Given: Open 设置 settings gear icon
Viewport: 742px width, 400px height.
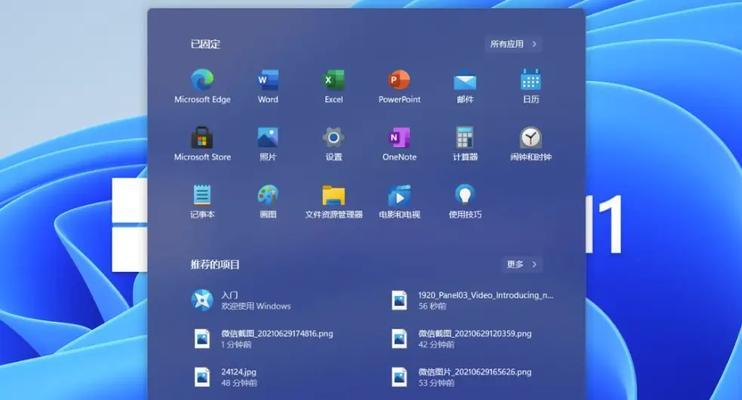Looking at the screenshot, I should tap(334, 143).
